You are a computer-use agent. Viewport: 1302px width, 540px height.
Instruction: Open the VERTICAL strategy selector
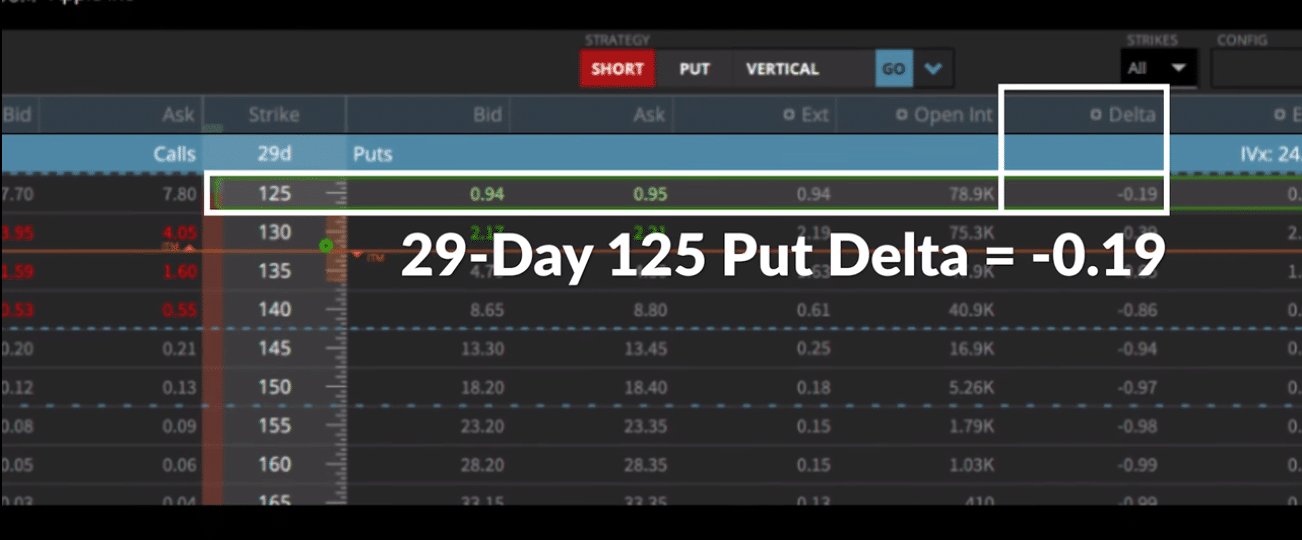coord(782,69)
